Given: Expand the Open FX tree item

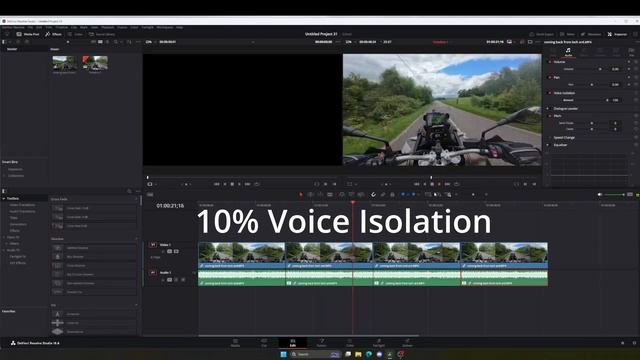Looking at the screenshot, I should click(x=4, y=237).
